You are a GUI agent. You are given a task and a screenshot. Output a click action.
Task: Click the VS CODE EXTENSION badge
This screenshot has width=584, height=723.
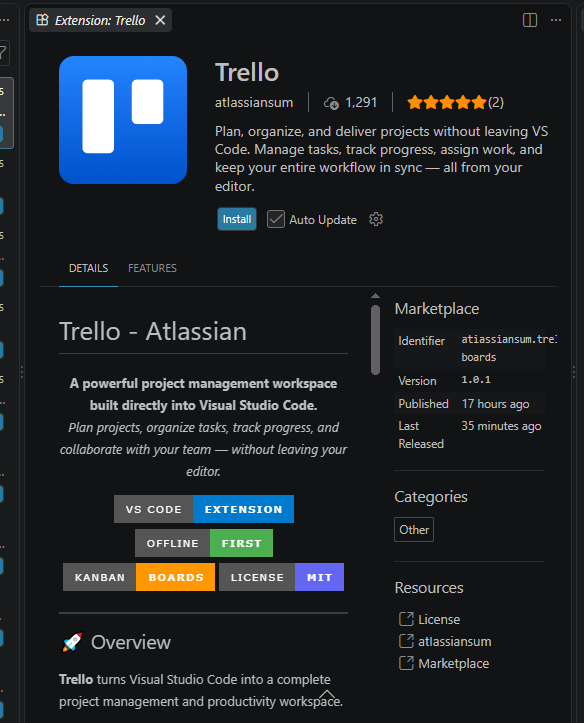coord(204,509)
